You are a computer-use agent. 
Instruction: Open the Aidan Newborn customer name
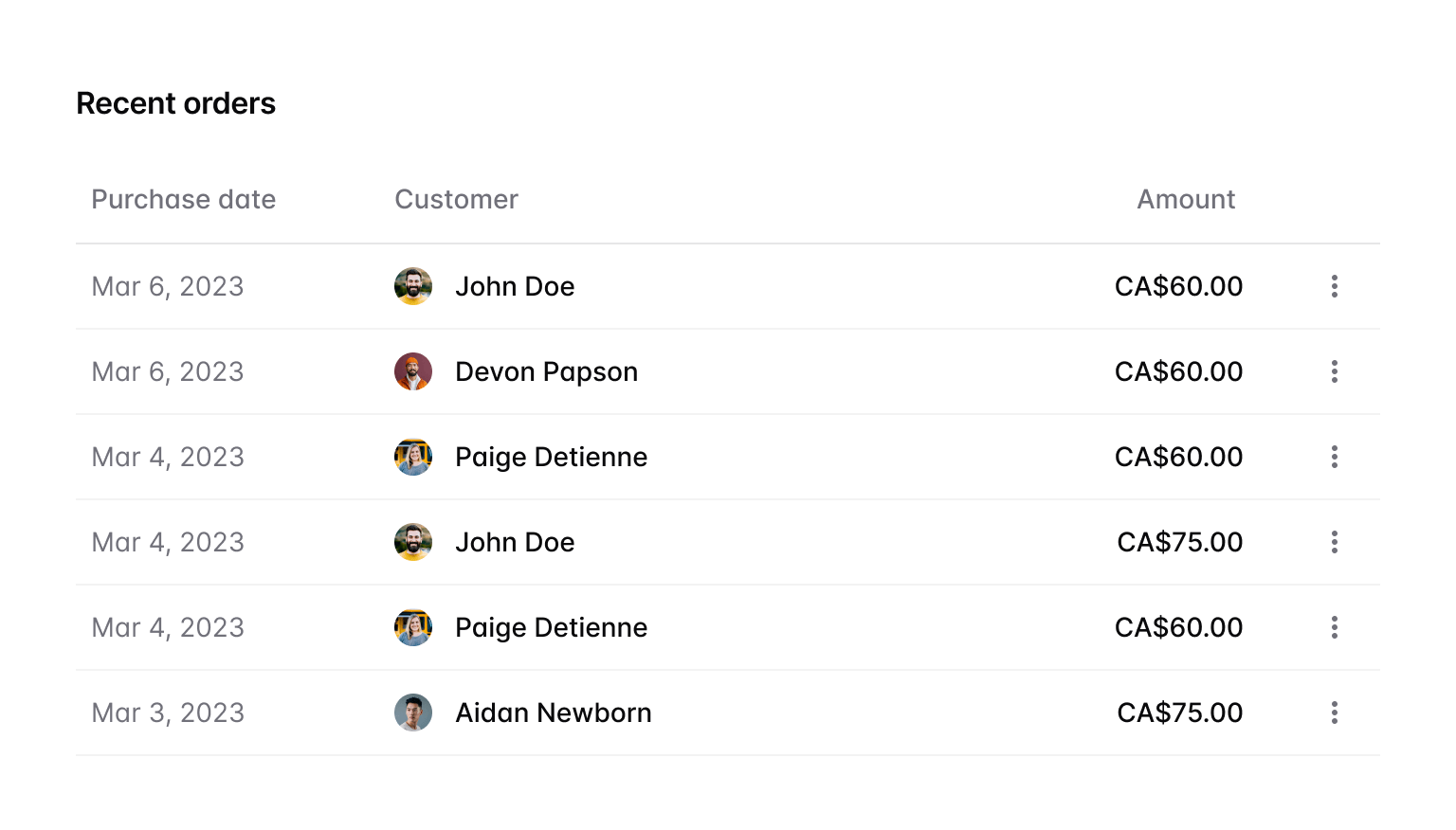click(x=553, y=713)
